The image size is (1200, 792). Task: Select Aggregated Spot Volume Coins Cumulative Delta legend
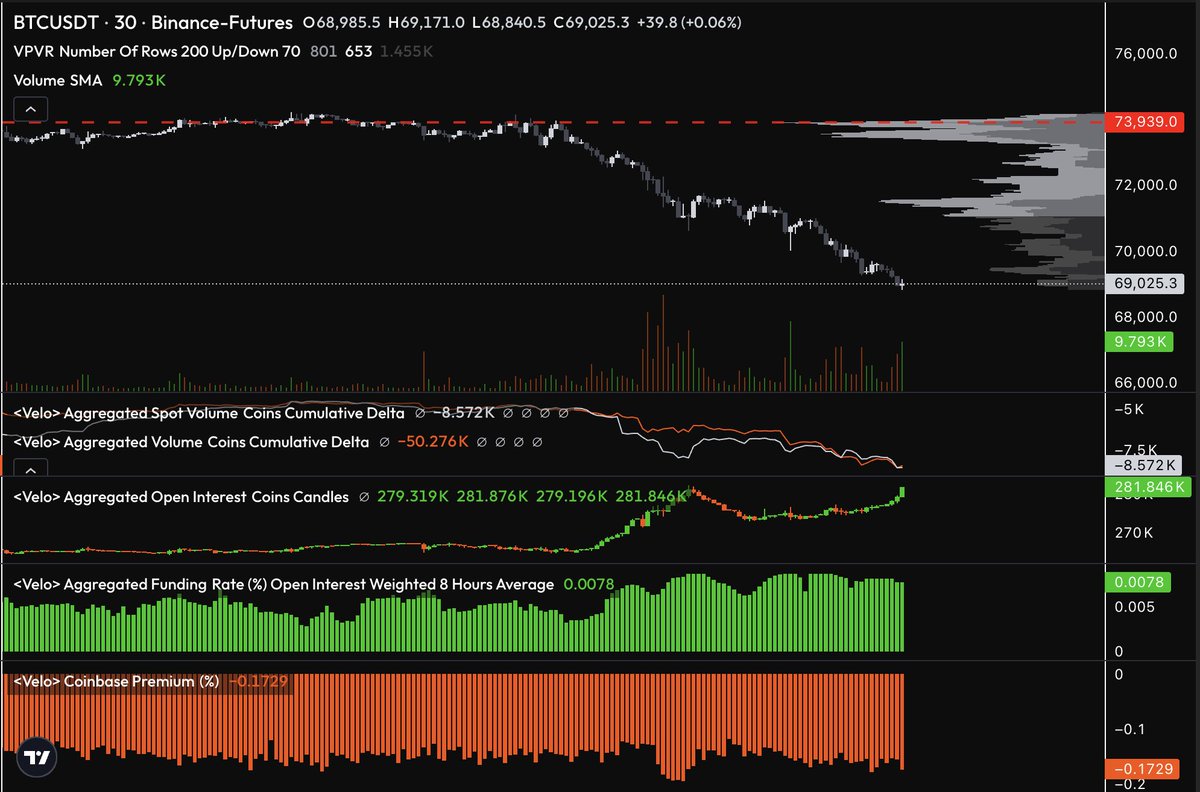(209, 412)
